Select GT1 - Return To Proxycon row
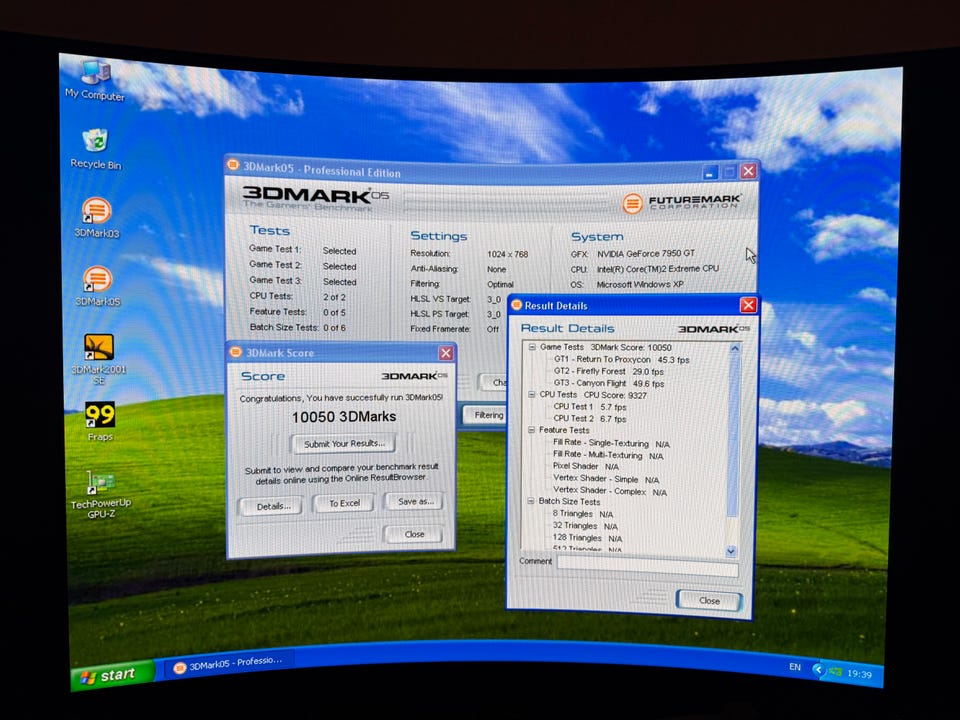Screen dimensions: 960x720 click(621, 359)
